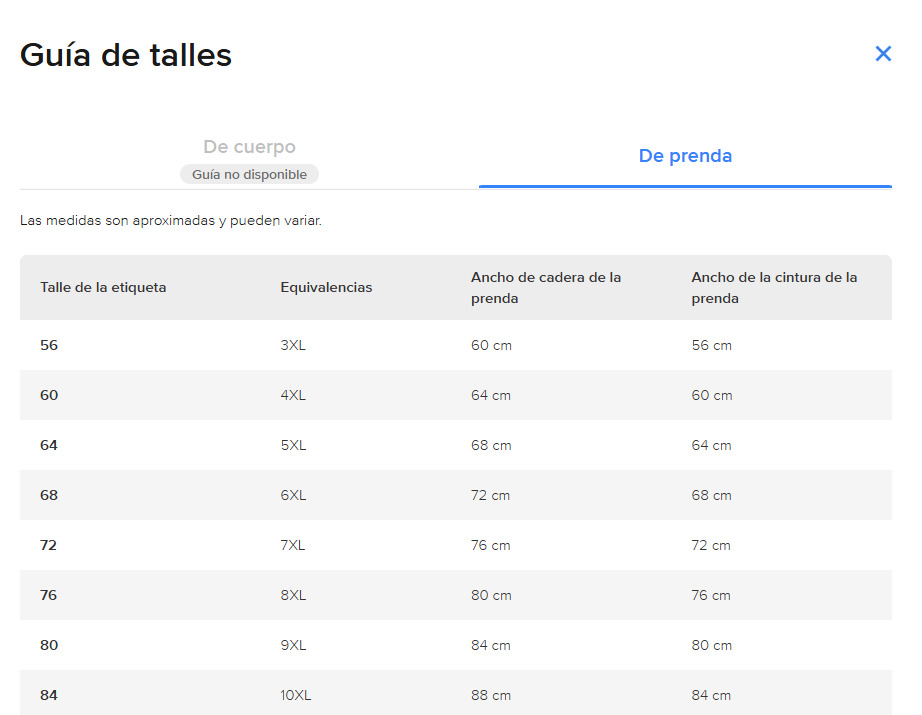Viewport: 922px width, 715px height.
Task: Select the size 64 row label
Action: coord(49,445)
